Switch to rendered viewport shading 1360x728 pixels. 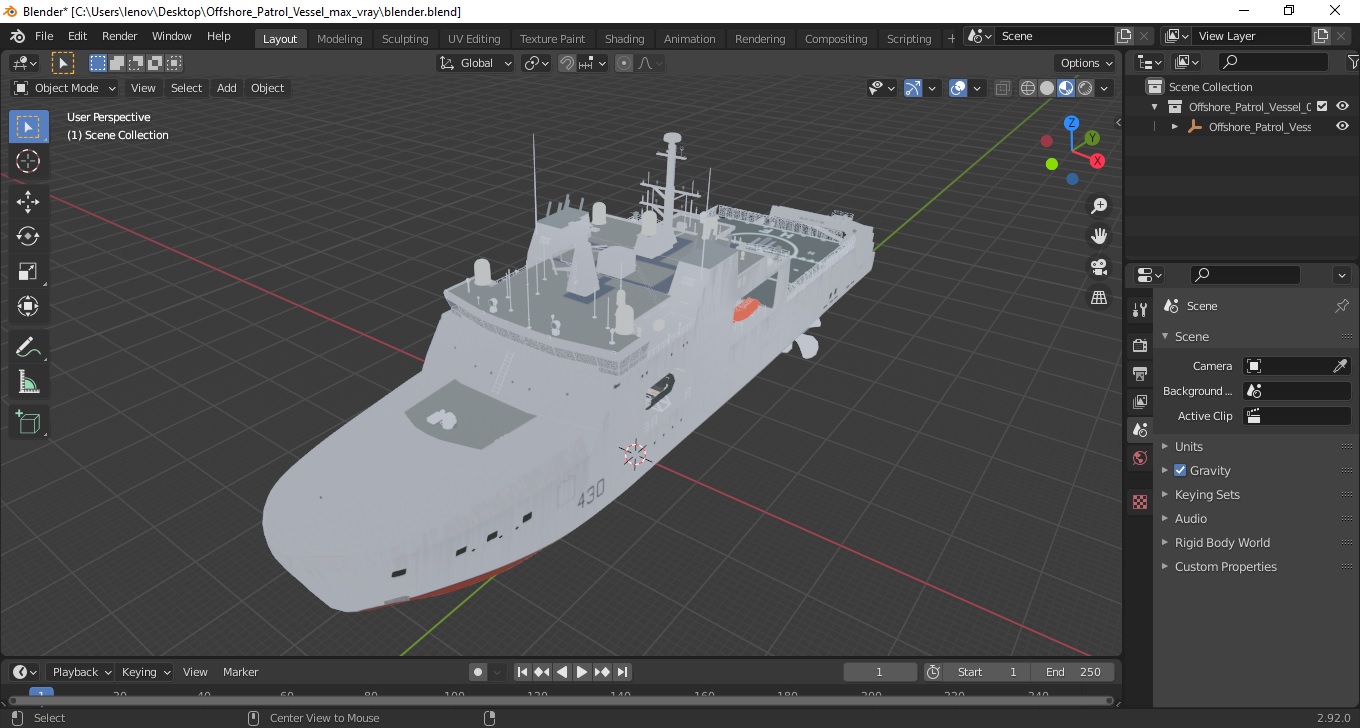tap(1085, 88)
